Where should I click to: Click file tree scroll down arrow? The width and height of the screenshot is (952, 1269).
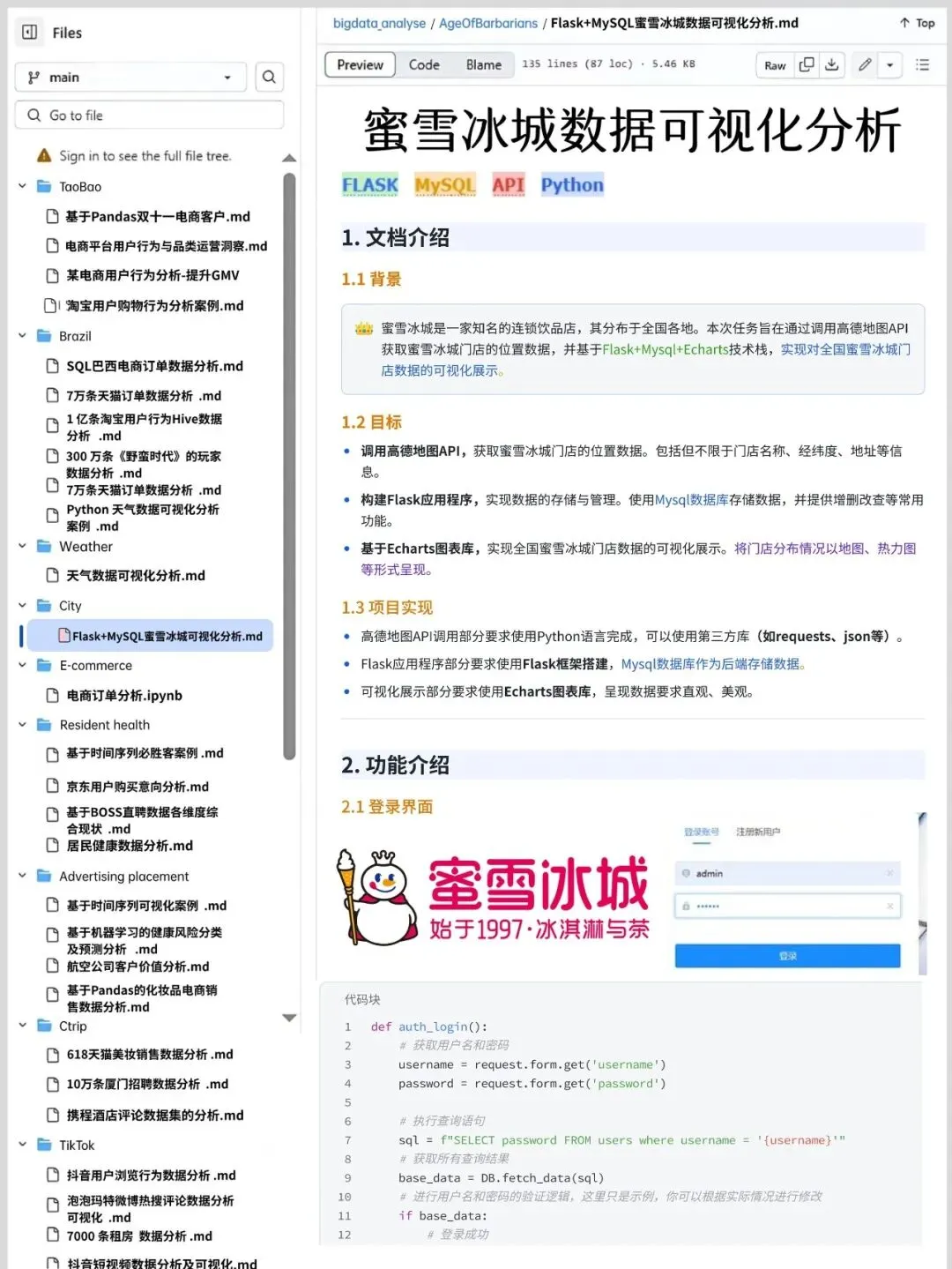point(289,1018)
